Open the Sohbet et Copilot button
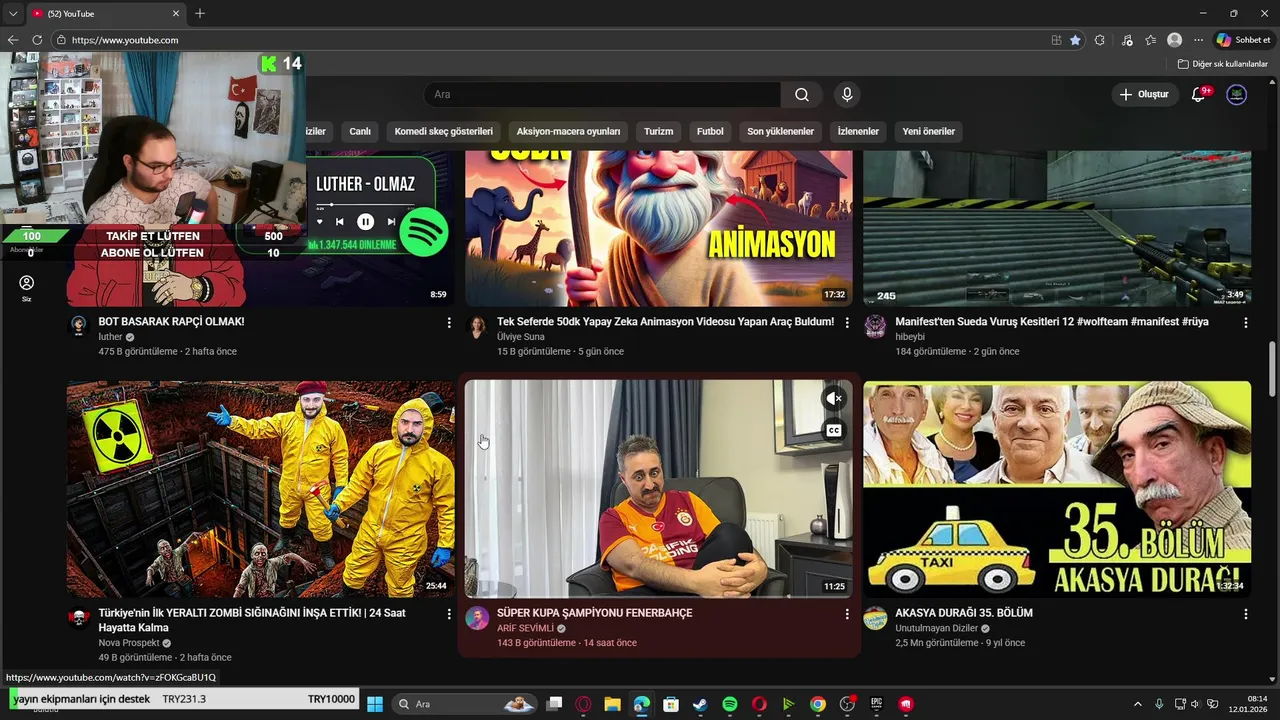The image size is (1280, 720). click(x=1243, y=40)
